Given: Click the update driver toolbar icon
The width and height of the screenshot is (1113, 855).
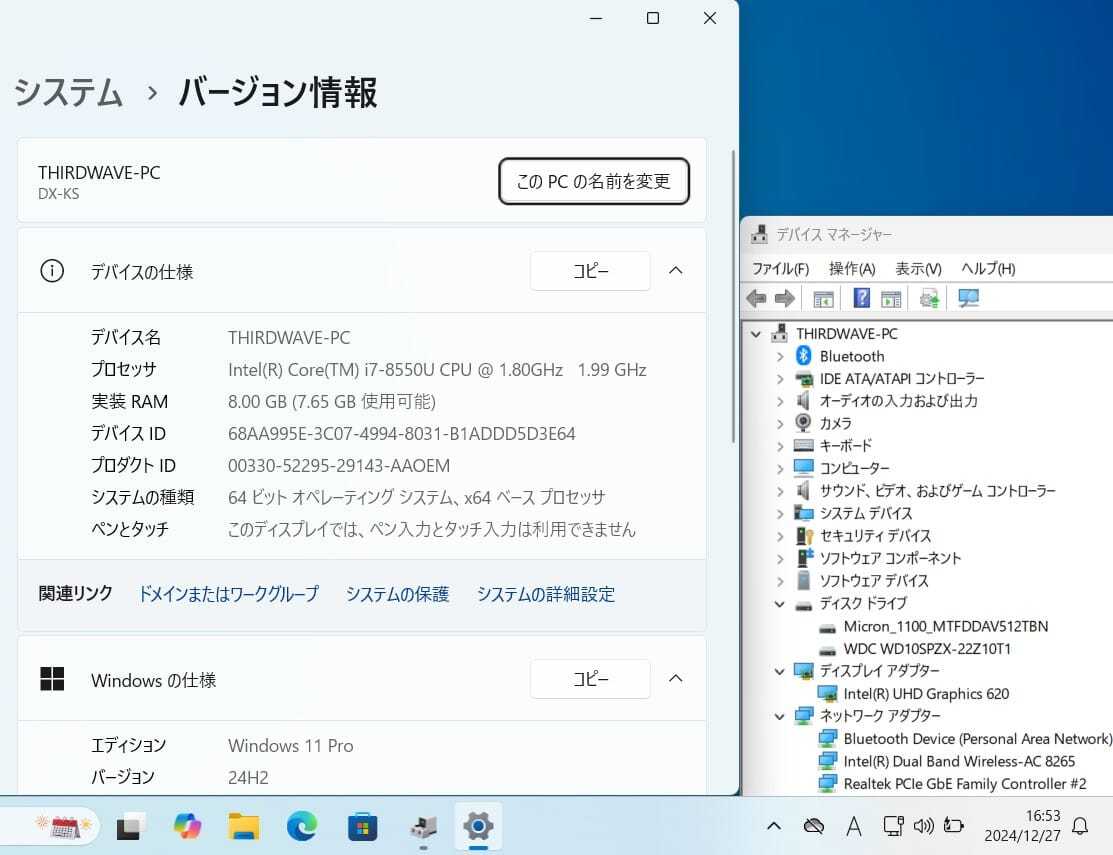Looking at the screenshot, I should point(929,299).
